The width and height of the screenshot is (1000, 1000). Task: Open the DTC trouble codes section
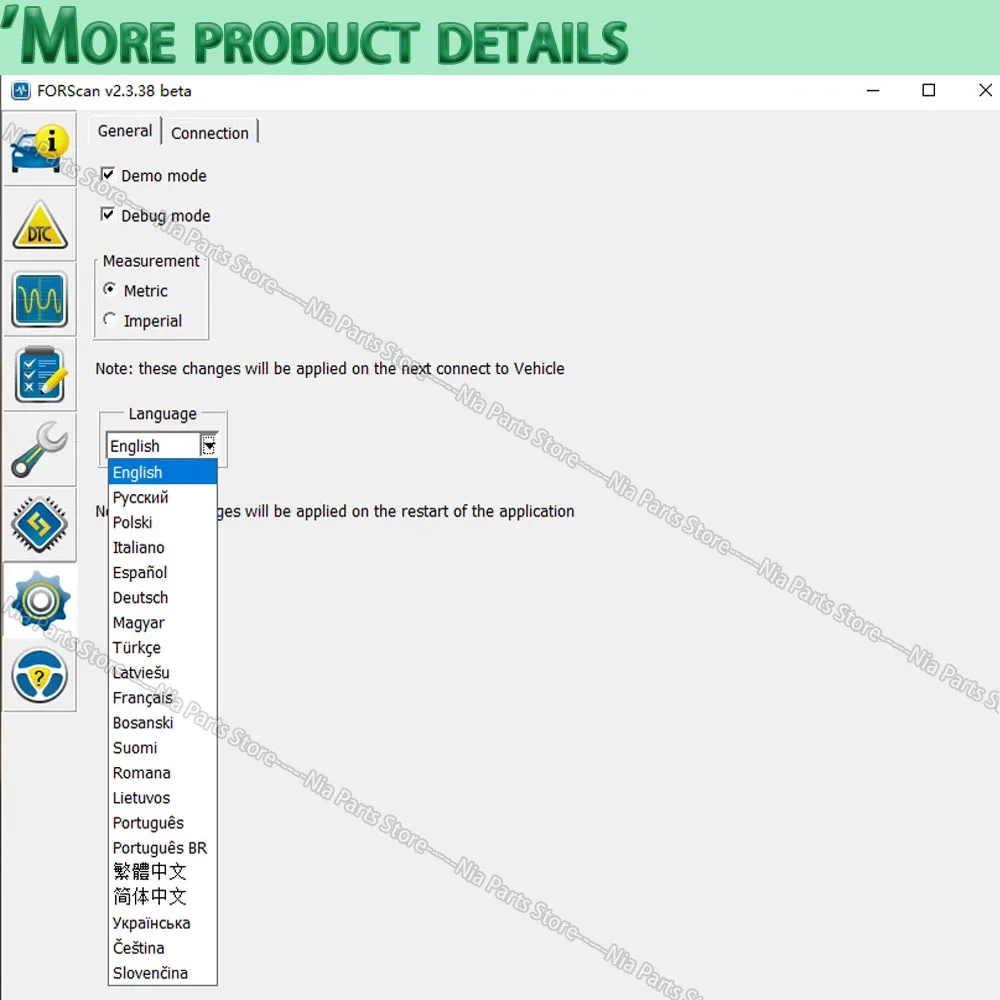click(40, 224)
